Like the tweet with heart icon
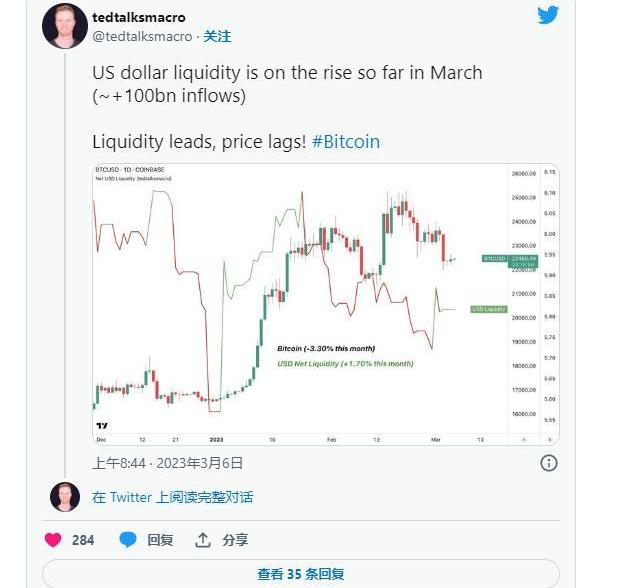 click(54, 540)
